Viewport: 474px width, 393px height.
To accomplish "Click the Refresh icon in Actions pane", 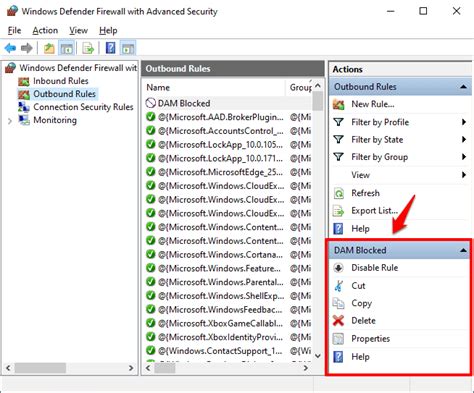I will (x=339, y=193).
